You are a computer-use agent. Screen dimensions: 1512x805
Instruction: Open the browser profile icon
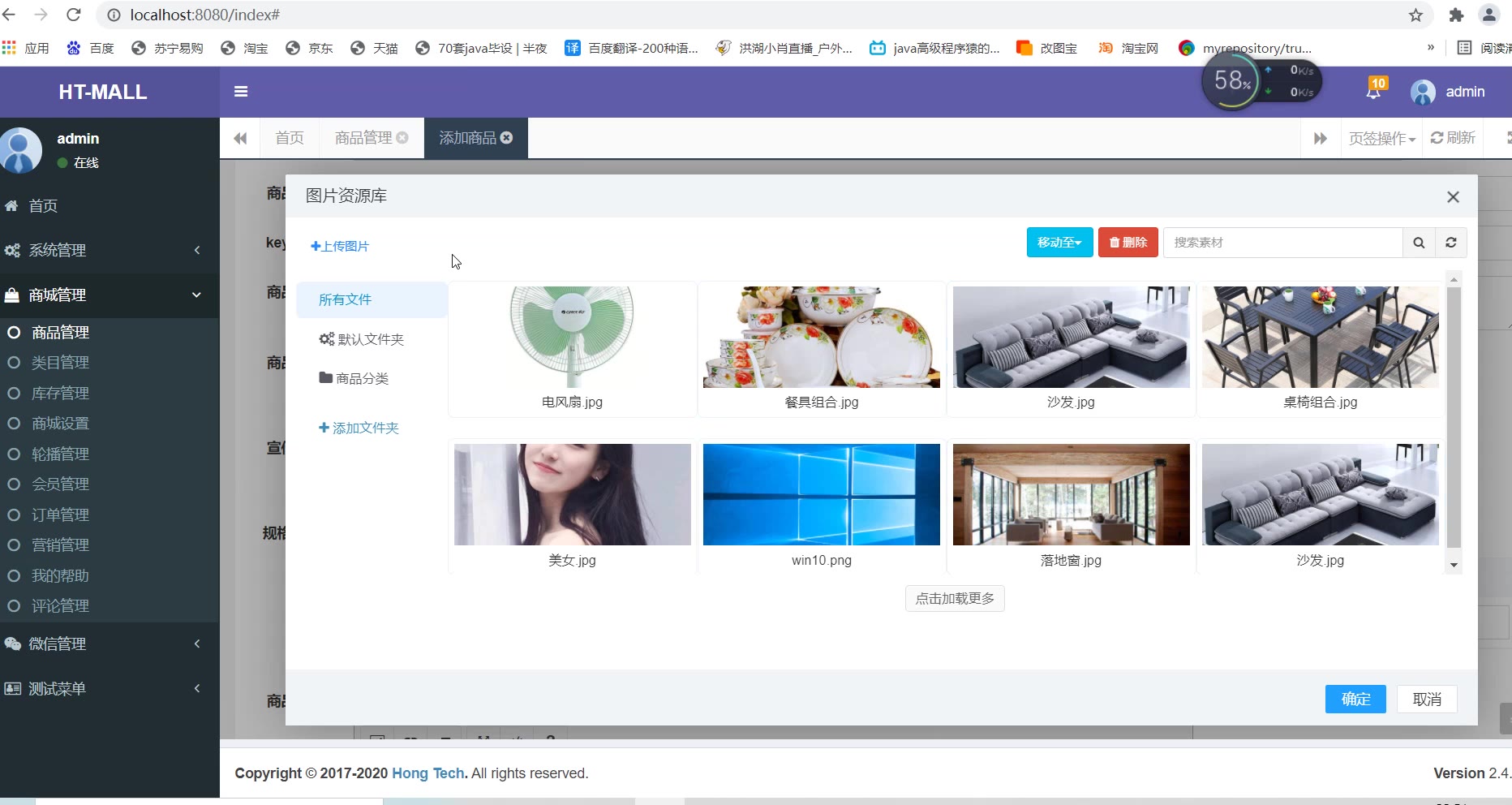point(1489,15)
